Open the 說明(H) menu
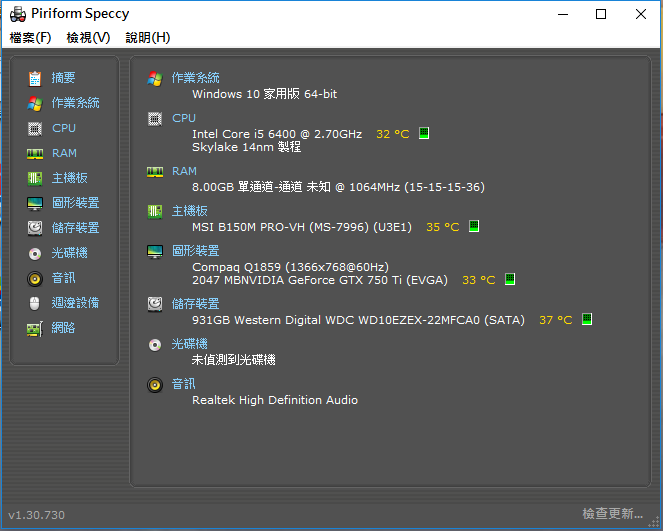Viewport: 663px width, 531px height. point(148,38)
